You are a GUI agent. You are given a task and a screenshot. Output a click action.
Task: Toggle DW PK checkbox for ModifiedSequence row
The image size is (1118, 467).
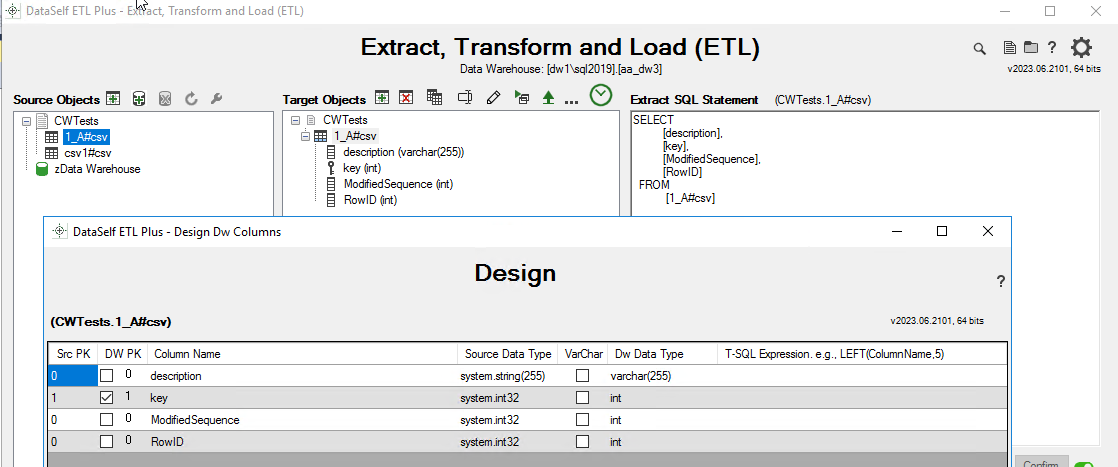pyautogui.click(x=106, y=420)
